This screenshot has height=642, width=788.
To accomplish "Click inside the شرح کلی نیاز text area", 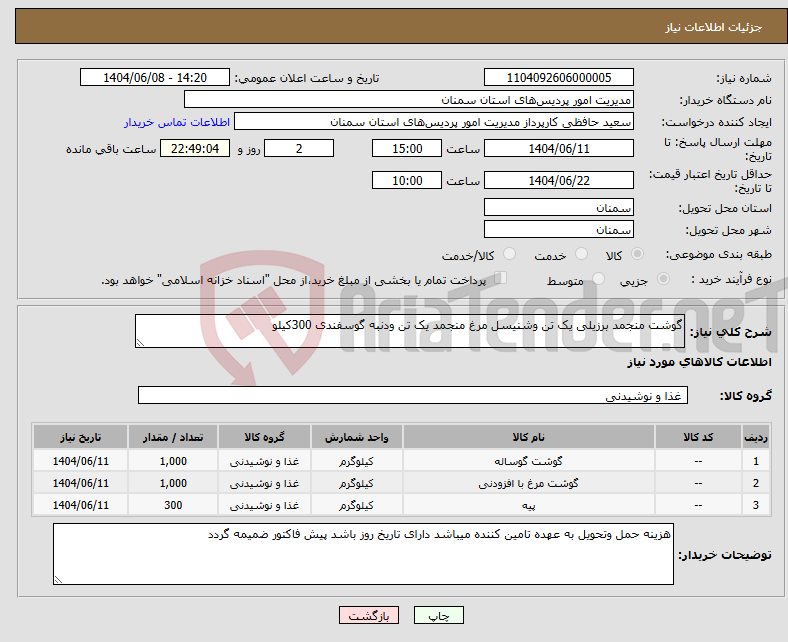I will point(410,332).
